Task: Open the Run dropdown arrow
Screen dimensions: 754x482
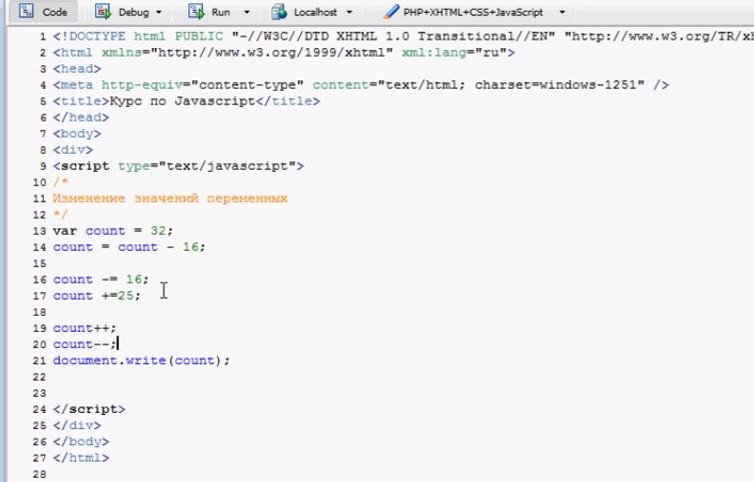Action: pos(247,13)
